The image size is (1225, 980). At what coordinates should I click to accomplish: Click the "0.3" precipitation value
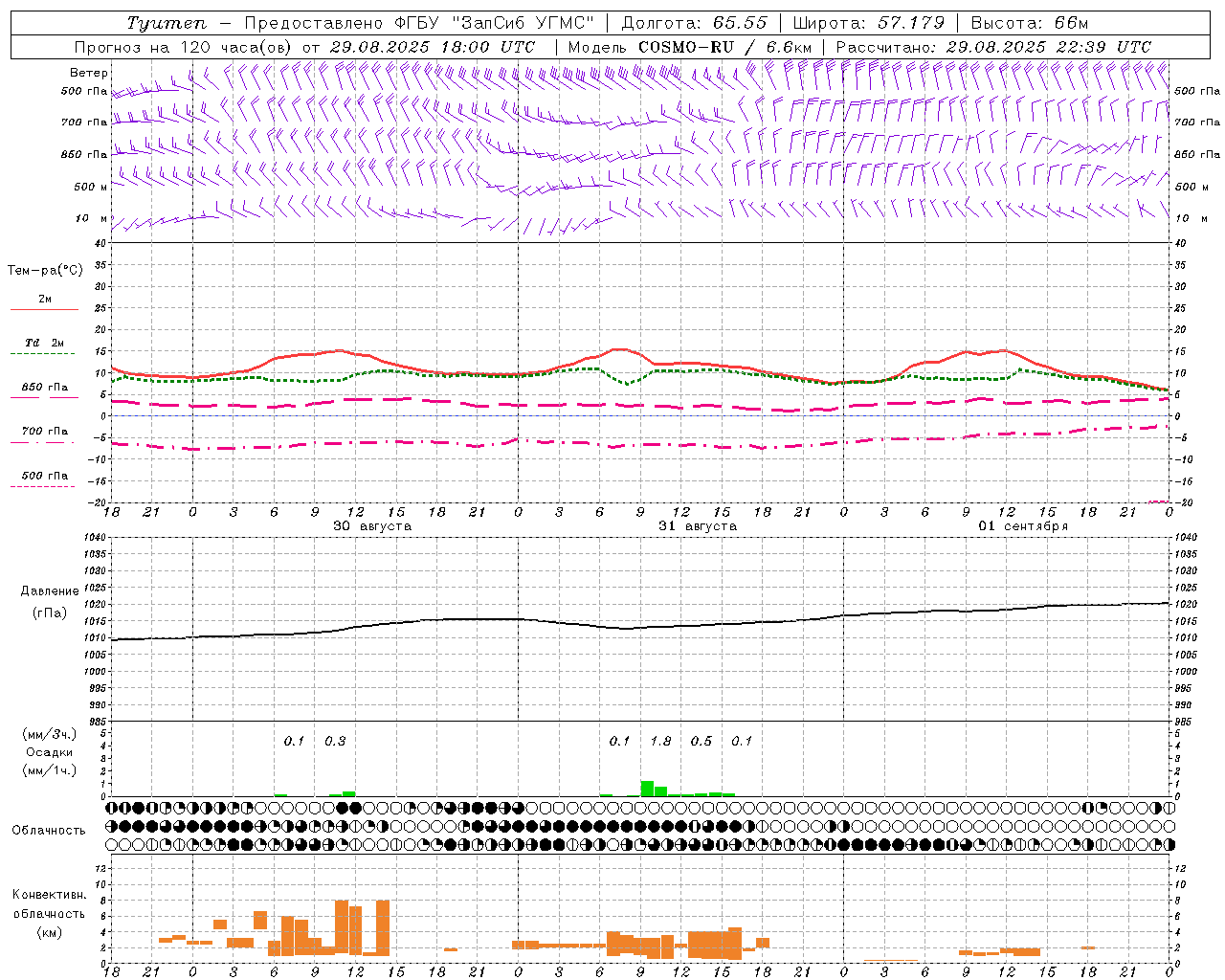335,741
